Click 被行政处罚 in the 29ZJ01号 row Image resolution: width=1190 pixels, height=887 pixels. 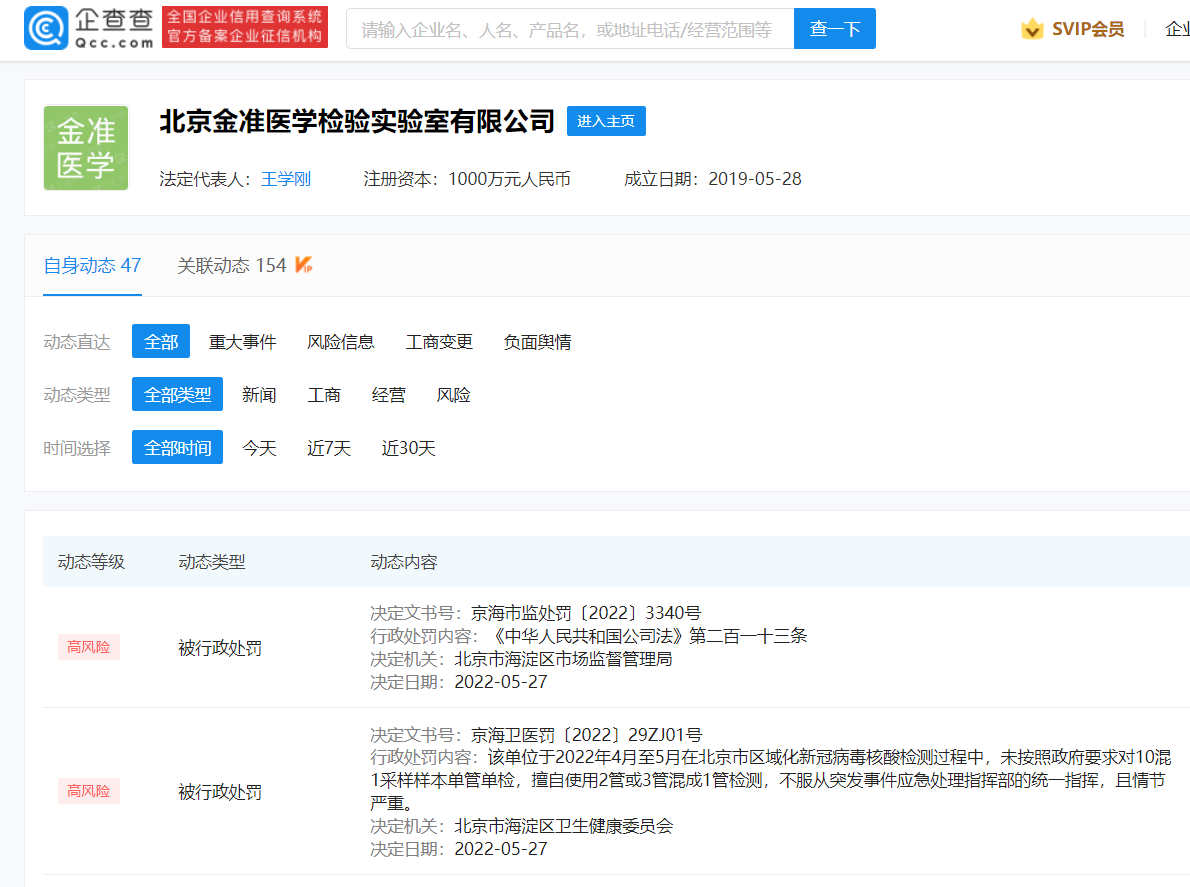[220, 792]
